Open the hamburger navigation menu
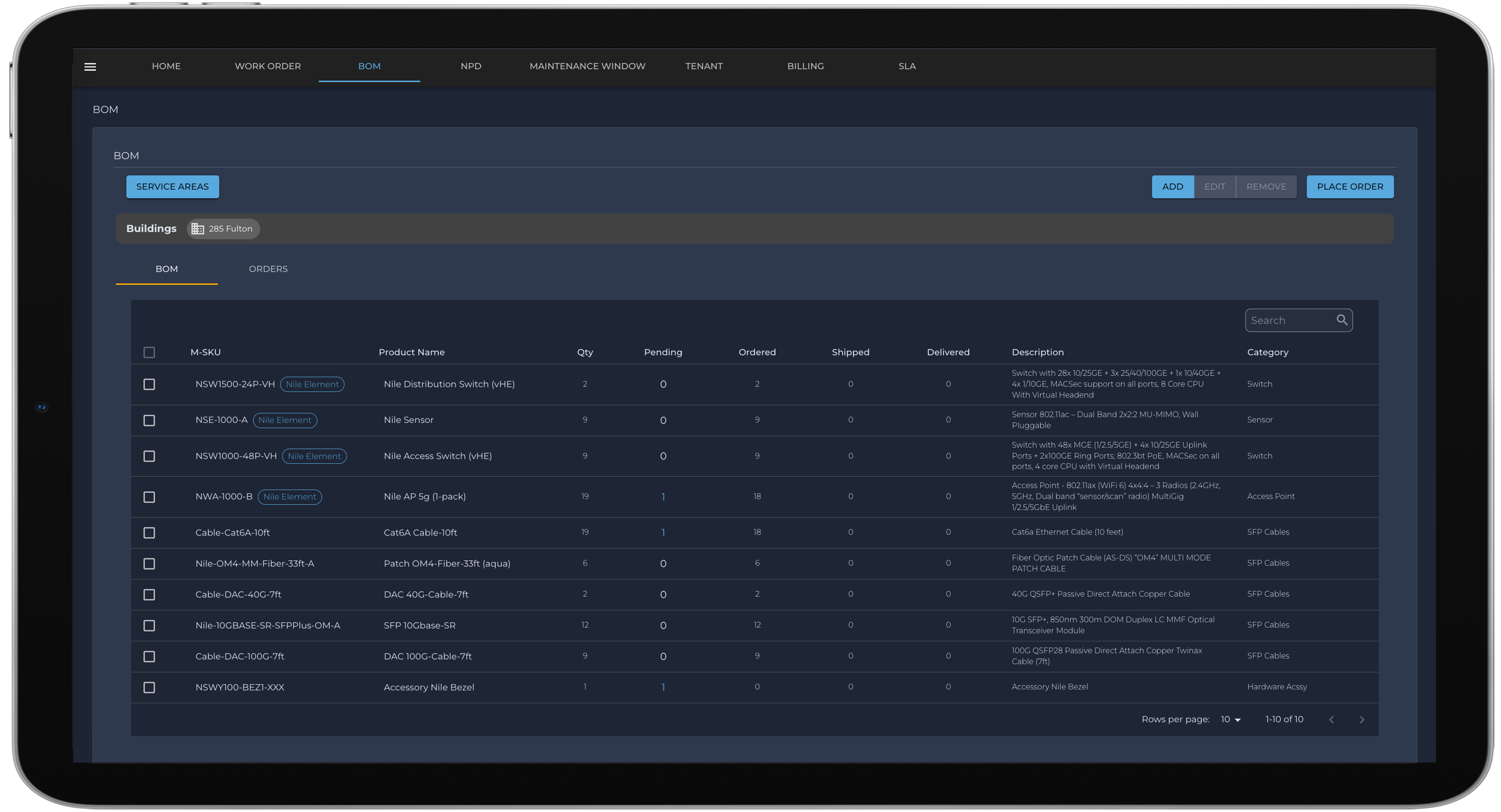 (x=90, y=67)
